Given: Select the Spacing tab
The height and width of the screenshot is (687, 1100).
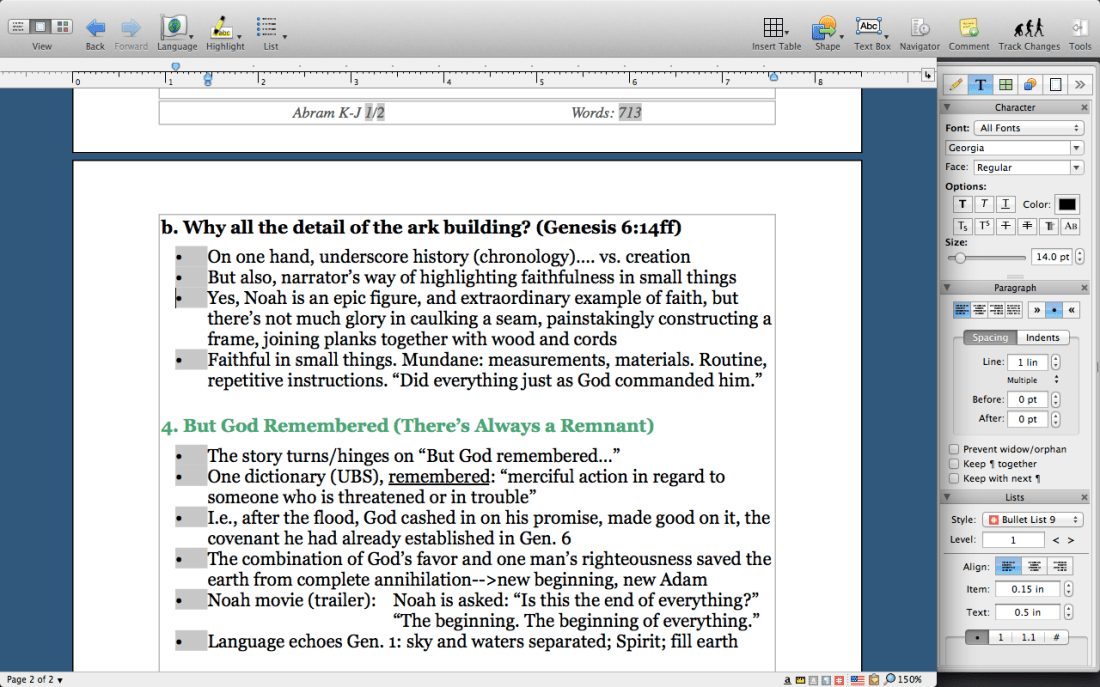Looking at the screenshot, I should point(989,337).
